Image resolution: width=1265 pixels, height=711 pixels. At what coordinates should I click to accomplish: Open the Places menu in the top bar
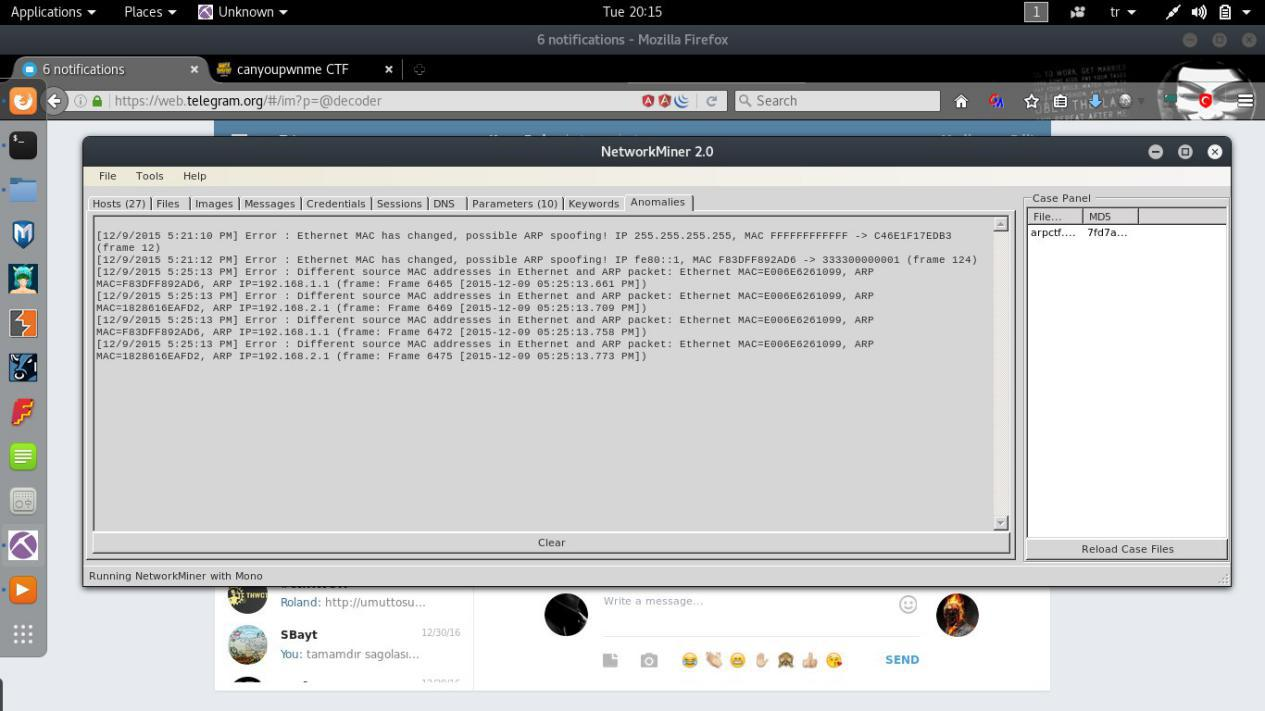[150, 12]
